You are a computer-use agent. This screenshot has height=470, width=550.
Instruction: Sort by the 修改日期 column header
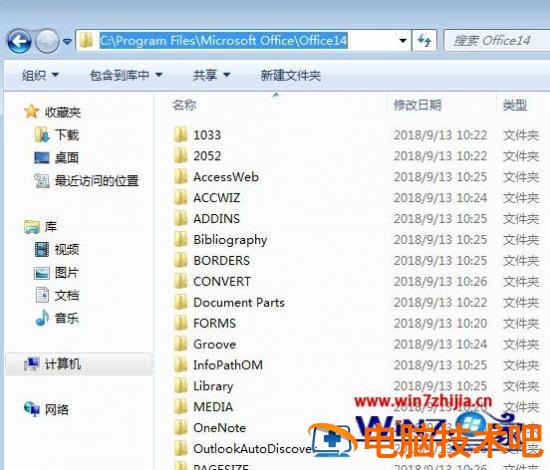(x=417, y=105)
